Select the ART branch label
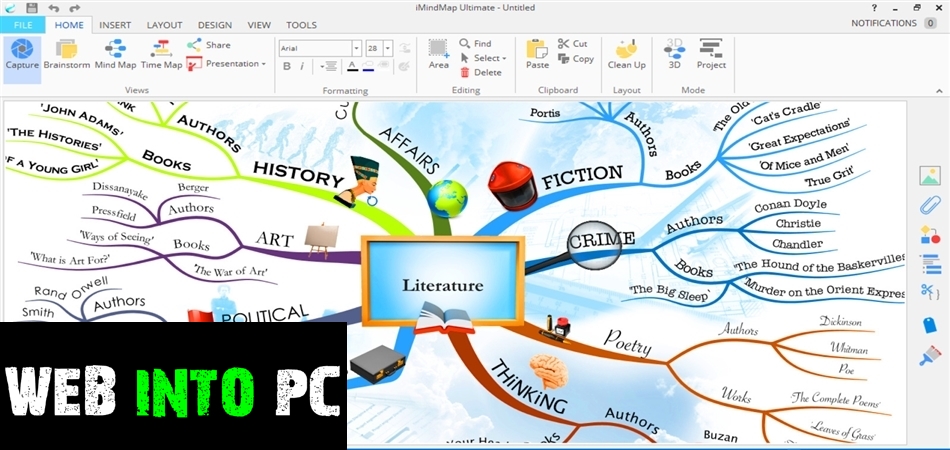This screenshot has width=950, height=450. coord(274,239)
